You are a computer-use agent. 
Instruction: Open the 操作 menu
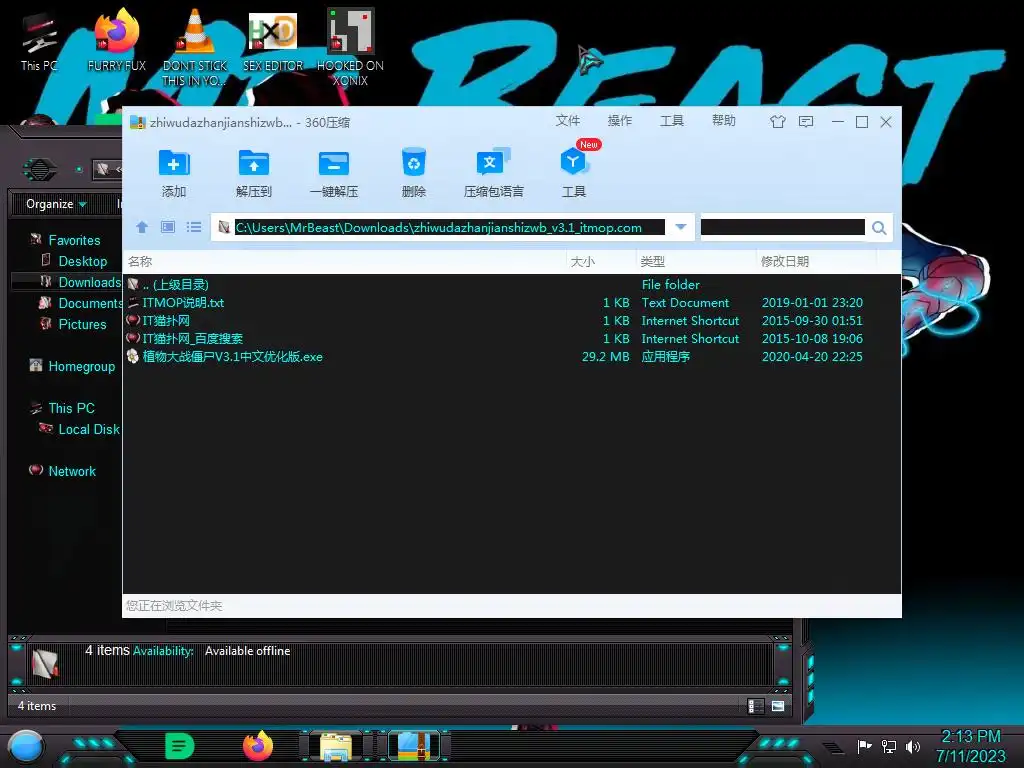[x=620, y=121]
